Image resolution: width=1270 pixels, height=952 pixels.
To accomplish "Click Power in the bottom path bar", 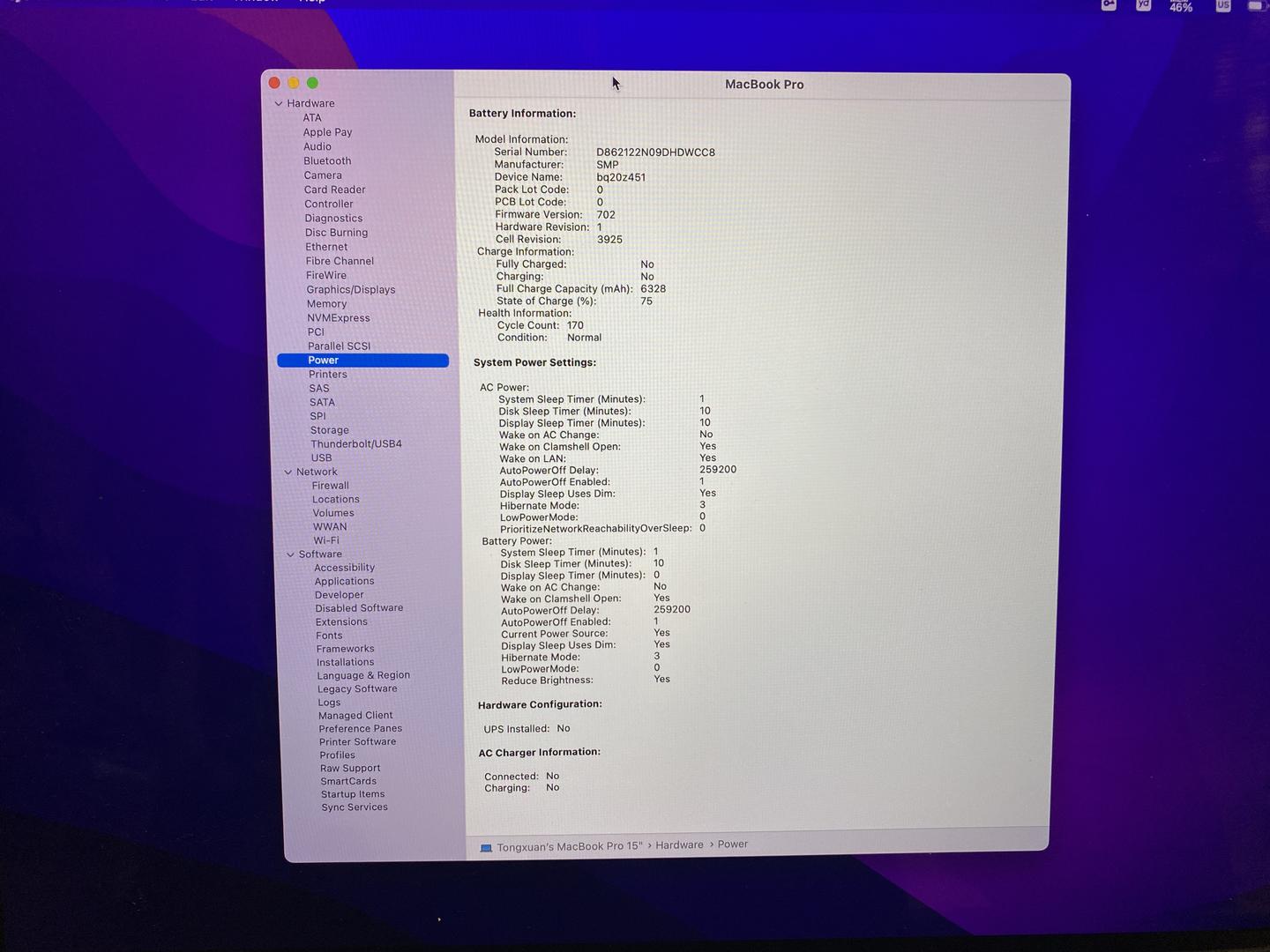I will tap(733, 844).
